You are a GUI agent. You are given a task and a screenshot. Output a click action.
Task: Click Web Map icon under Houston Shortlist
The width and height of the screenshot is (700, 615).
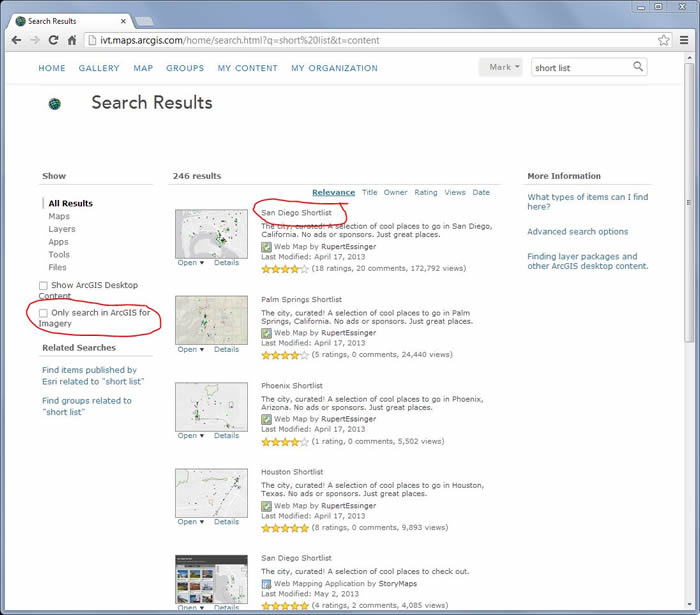coord(266,506)
